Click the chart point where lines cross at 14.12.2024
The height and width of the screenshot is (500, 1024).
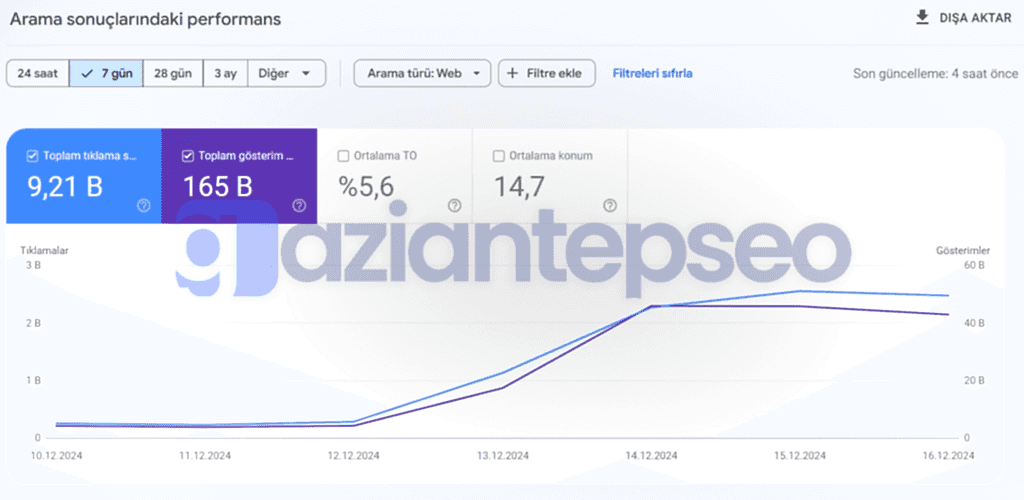click(652, 306)
